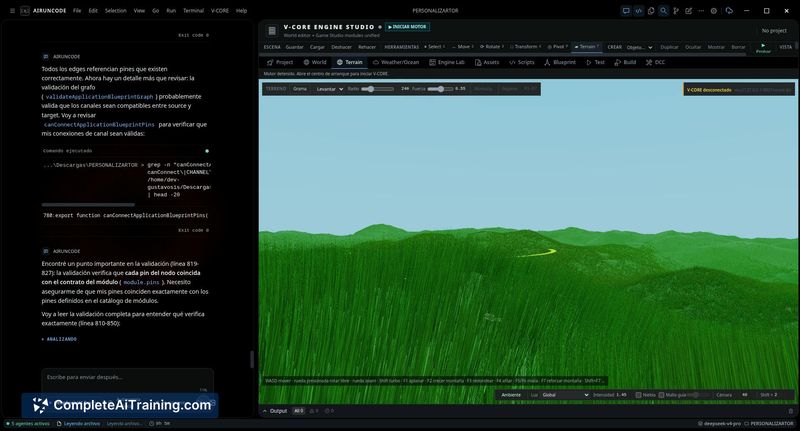
Task: Click the Probar play icon
Action: pos(763,47)
